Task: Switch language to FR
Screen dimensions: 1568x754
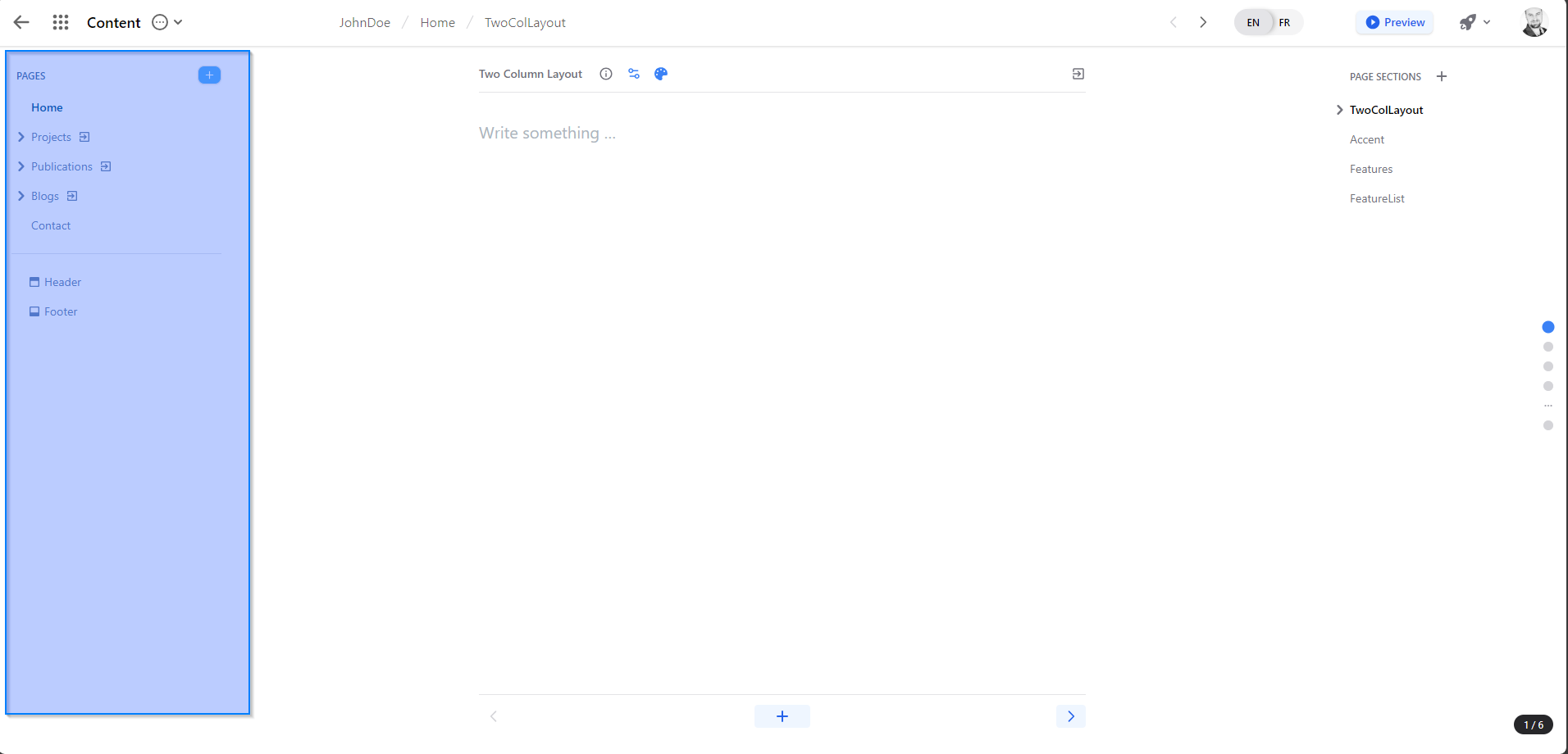Action: click(x=1284, y=23)
